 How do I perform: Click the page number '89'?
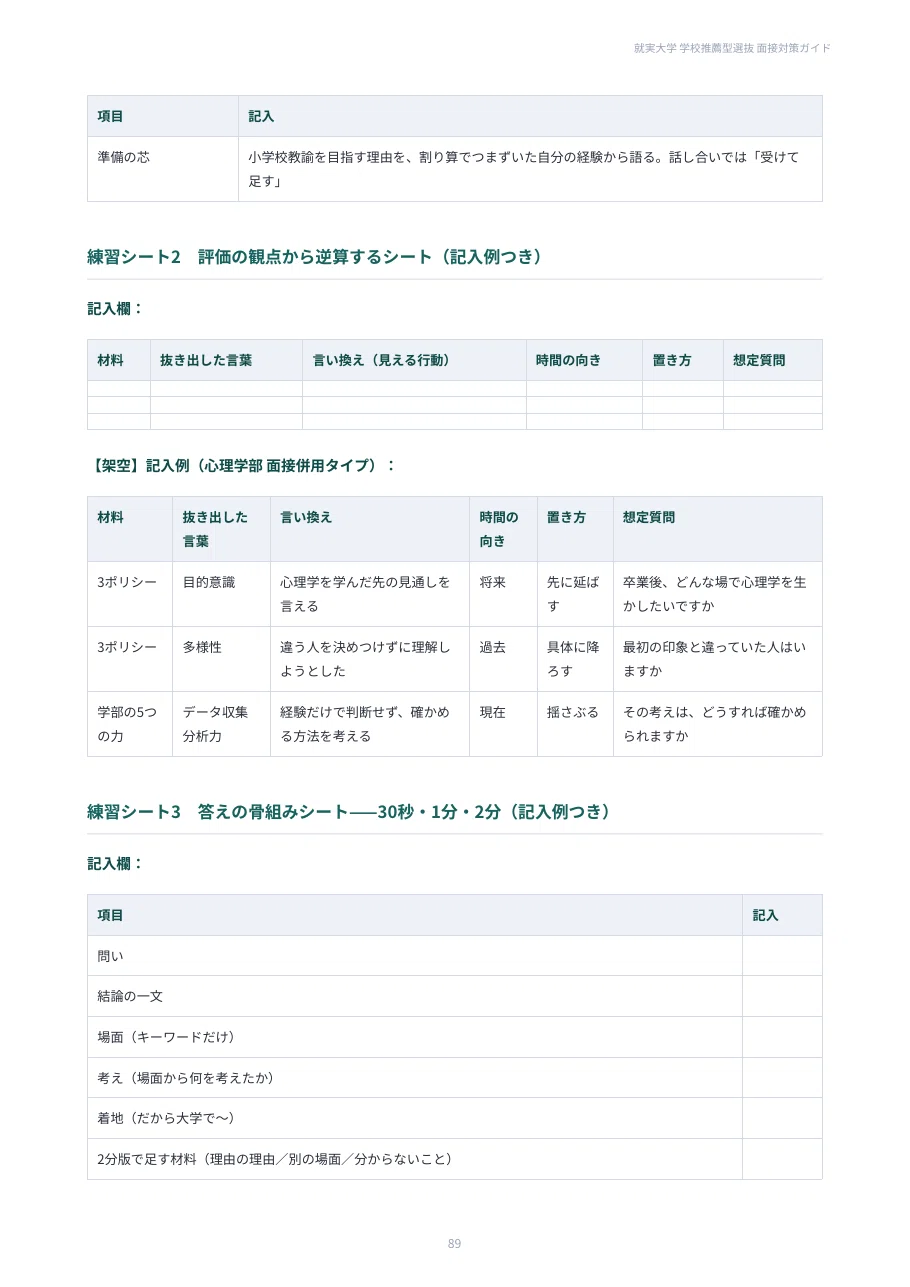[455, 1244]
